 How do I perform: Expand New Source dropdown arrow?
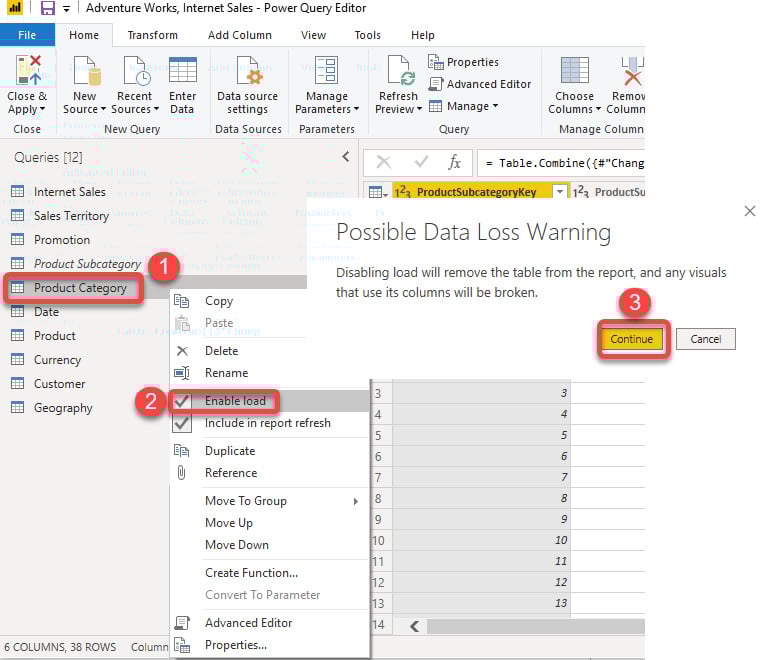pos(103,109)
